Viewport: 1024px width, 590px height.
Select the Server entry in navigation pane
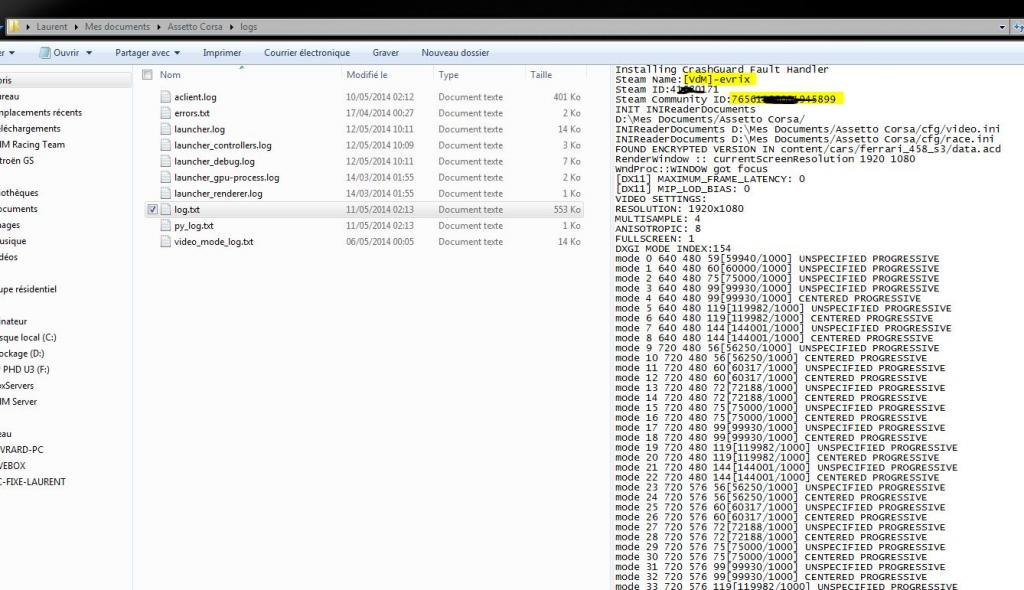pos(18,401)
